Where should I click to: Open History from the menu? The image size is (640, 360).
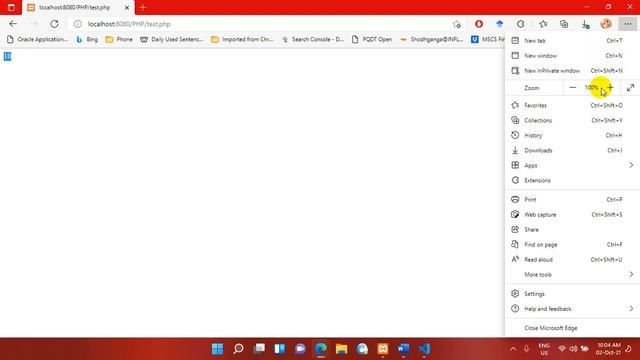click(x=572, y=135)
